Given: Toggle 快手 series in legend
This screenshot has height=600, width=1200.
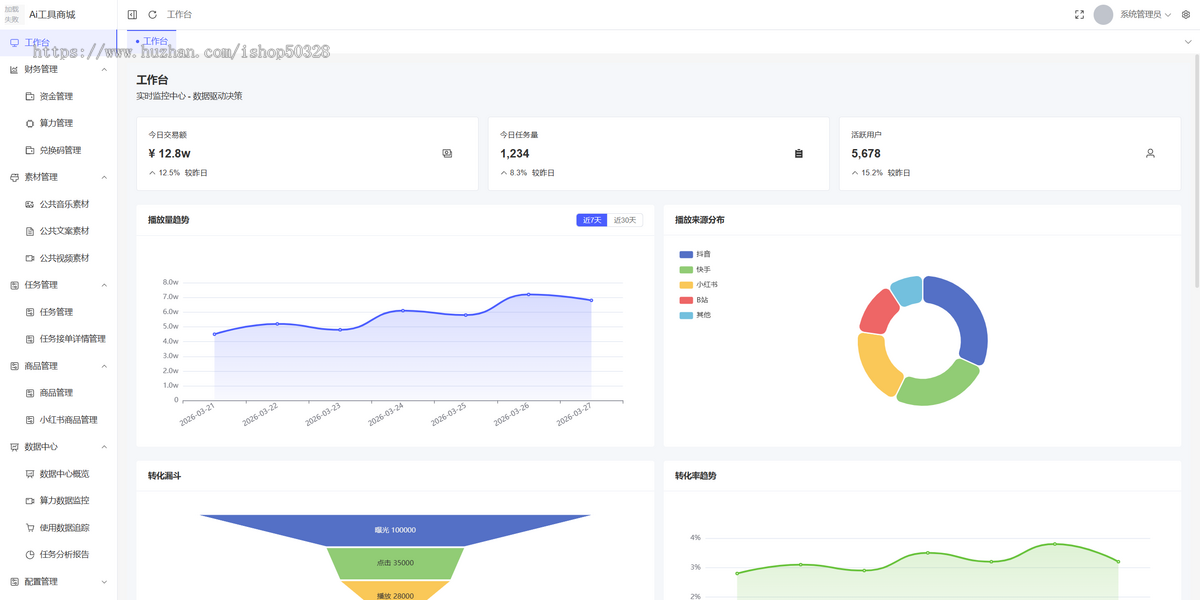Looking at the screenshot, I should click(695, 270).
